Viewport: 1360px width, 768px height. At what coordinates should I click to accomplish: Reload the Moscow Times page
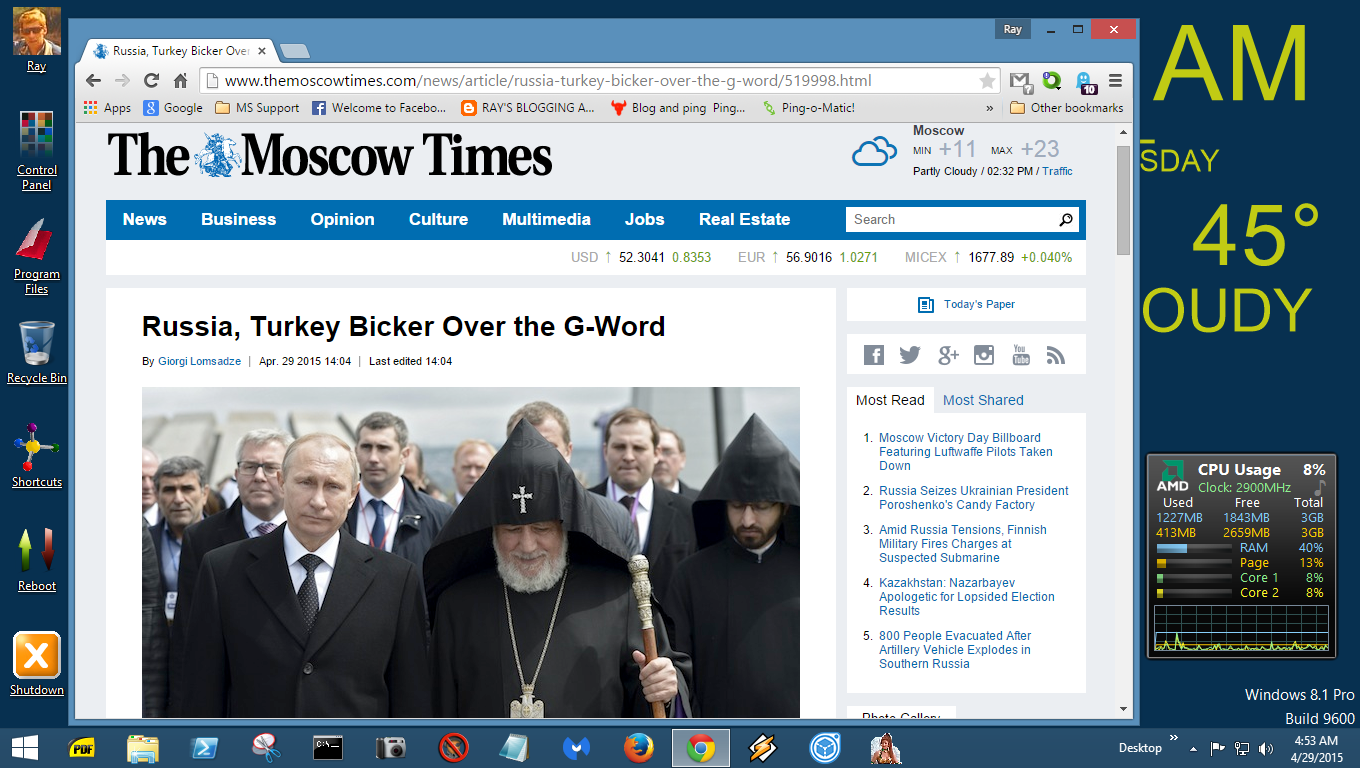[151, 81]
